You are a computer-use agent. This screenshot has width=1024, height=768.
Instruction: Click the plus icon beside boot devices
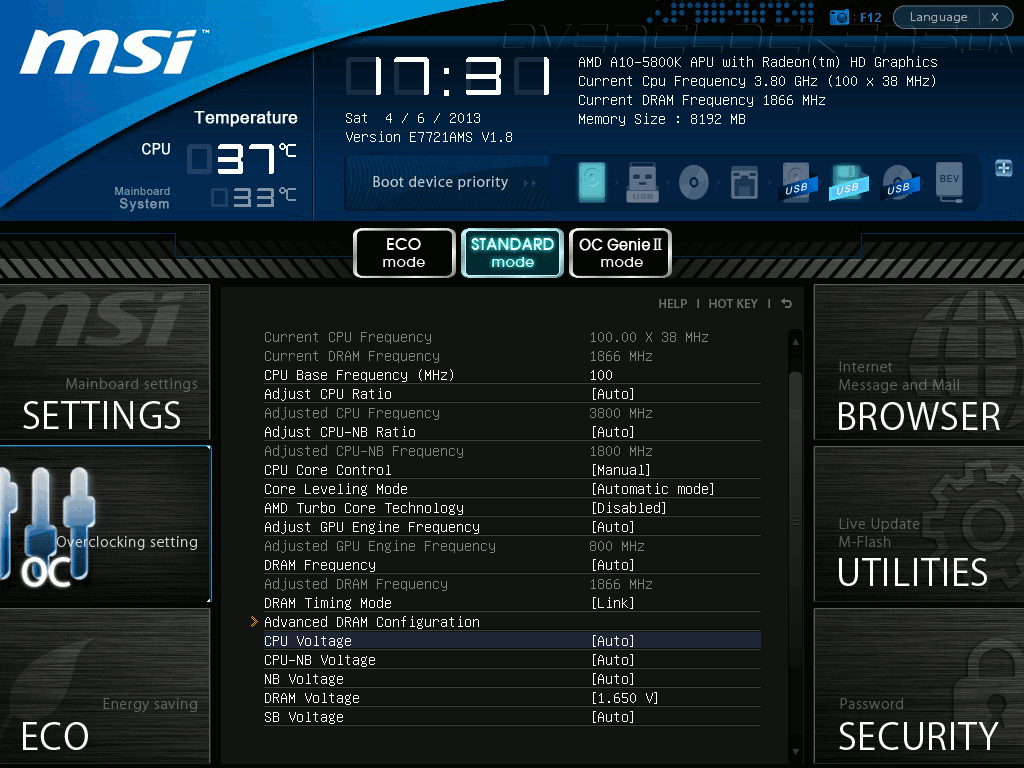[x=1004, y=168]
